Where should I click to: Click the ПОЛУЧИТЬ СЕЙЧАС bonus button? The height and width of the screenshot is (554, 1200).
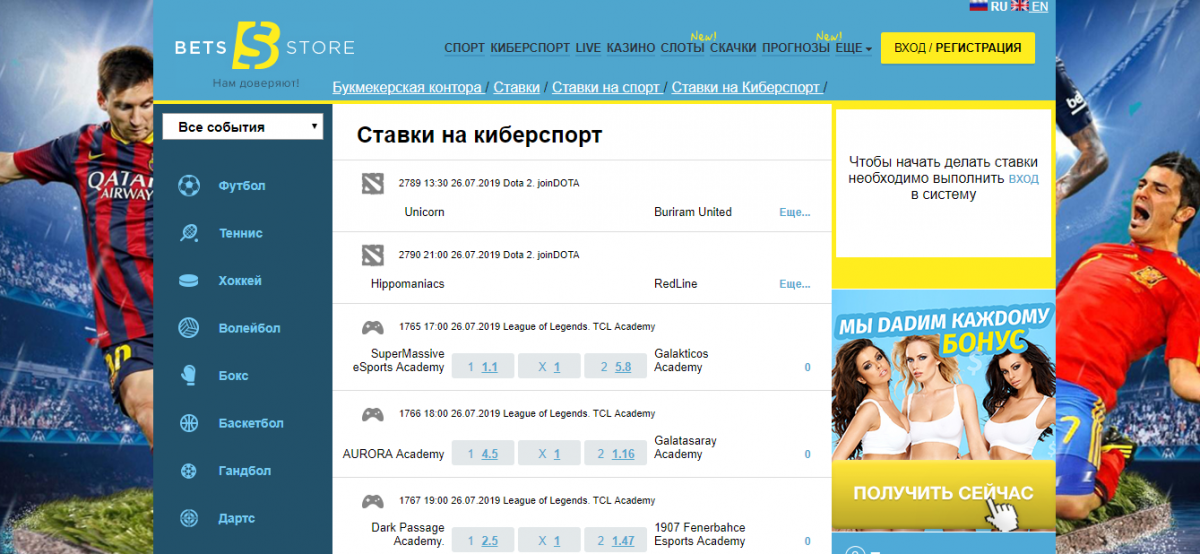click(x=943, y=493)
